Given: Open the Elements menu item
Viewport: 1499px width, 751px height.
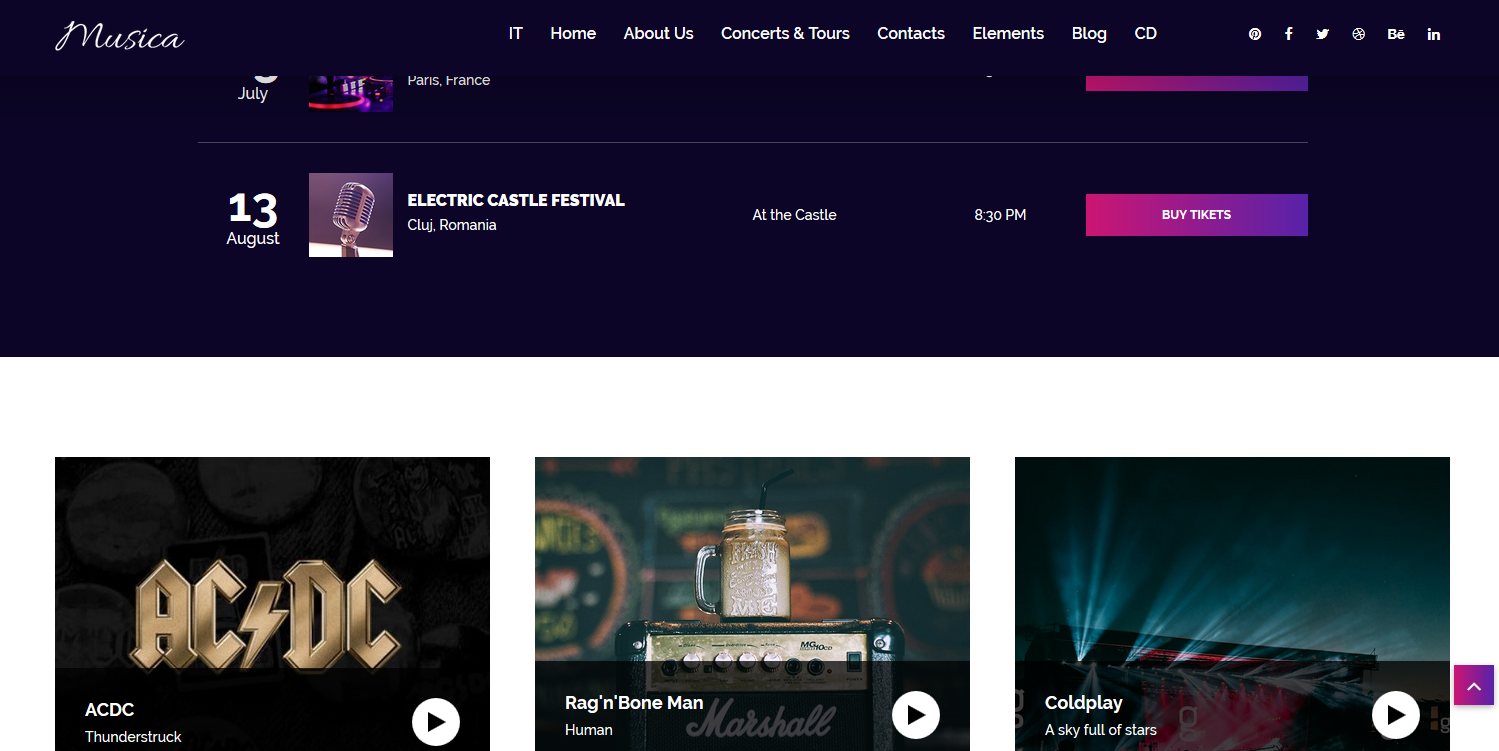Looking at the screenshot, I should (1008, 34).
